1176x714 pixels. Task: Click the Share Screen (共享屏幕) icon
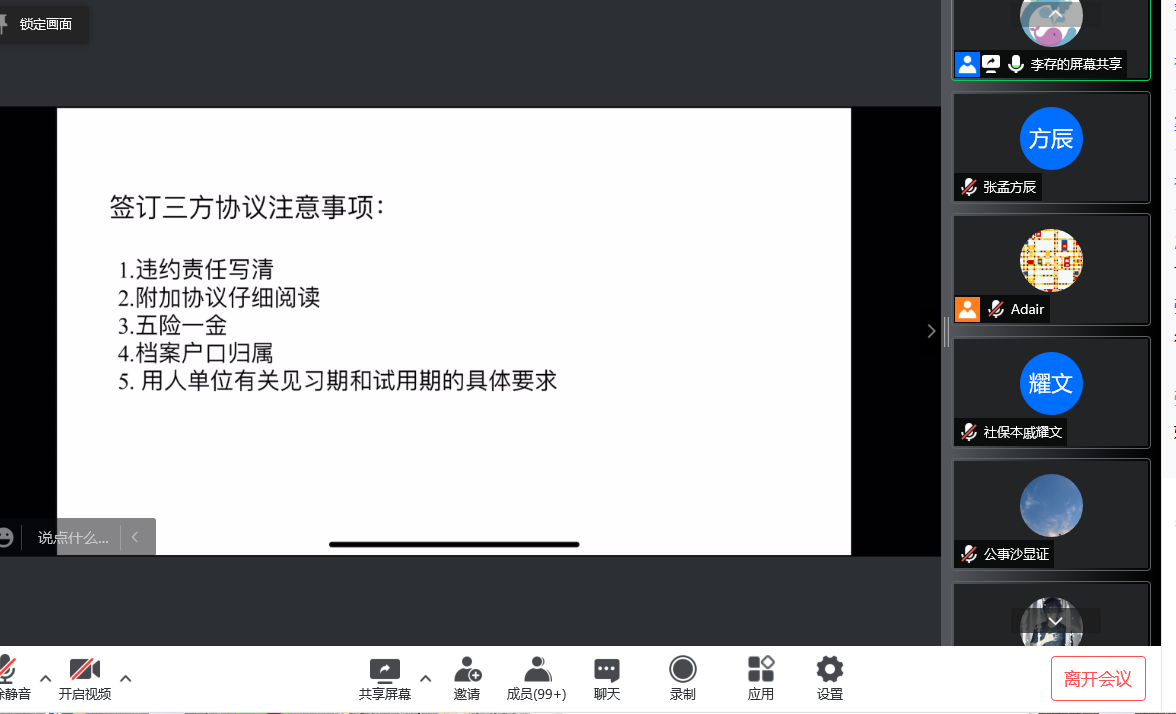pyautogui.click(x=384, y=670)
